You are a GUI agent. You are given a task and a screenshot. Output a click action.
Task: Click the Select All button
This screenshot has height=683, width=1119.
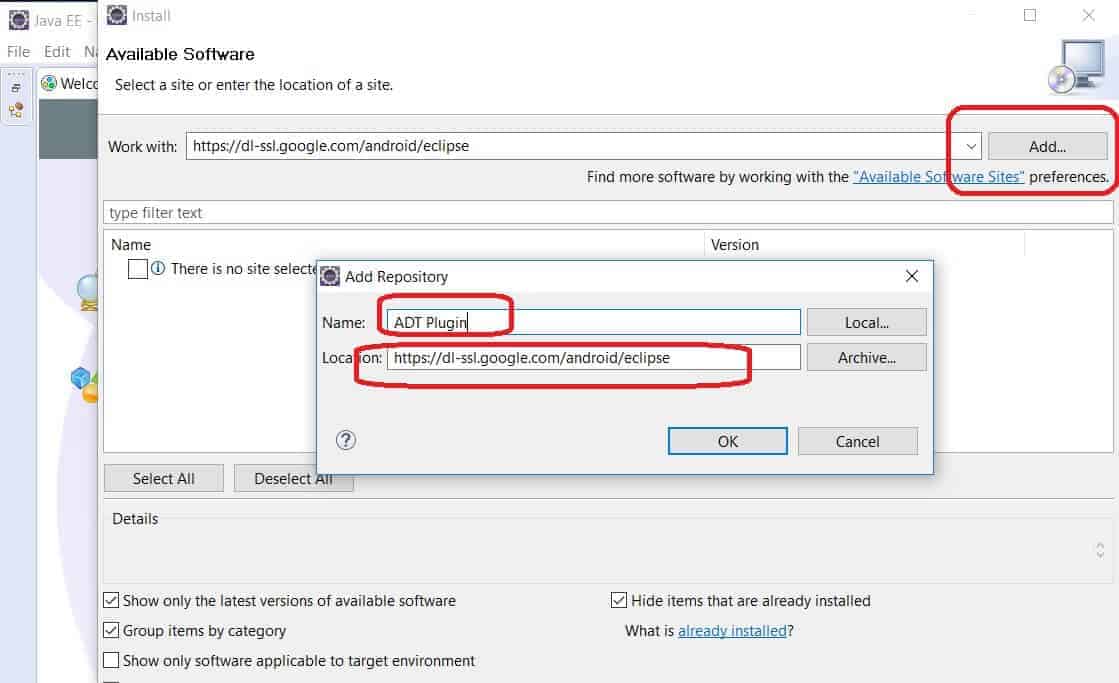click(163, 478)
